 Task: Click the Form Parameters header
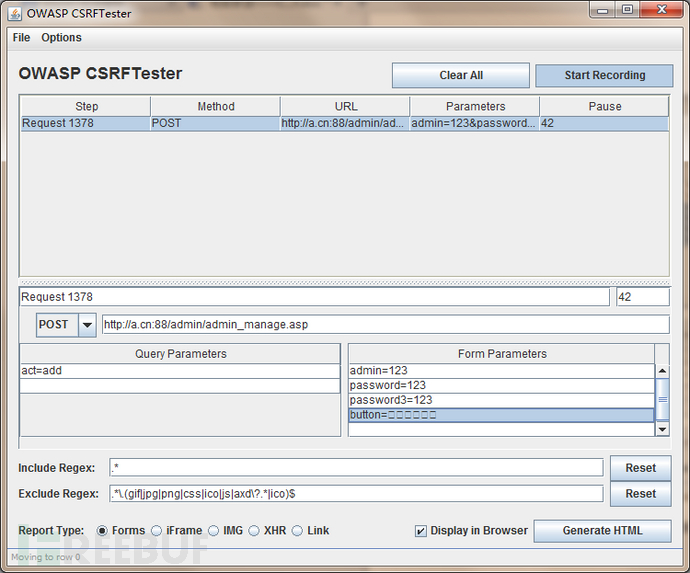tap(502, 354)
